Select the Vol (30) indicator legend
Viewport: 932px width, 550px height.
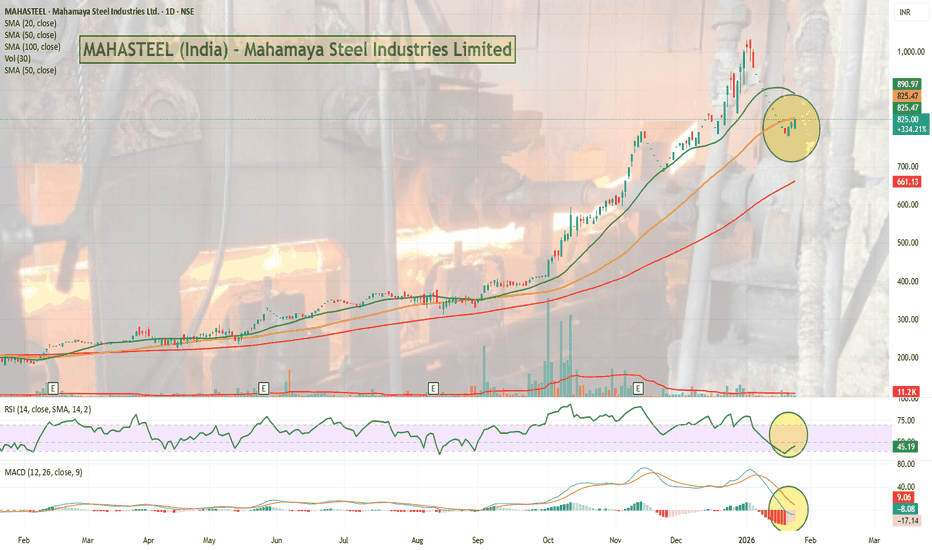[x=17, y=58]
